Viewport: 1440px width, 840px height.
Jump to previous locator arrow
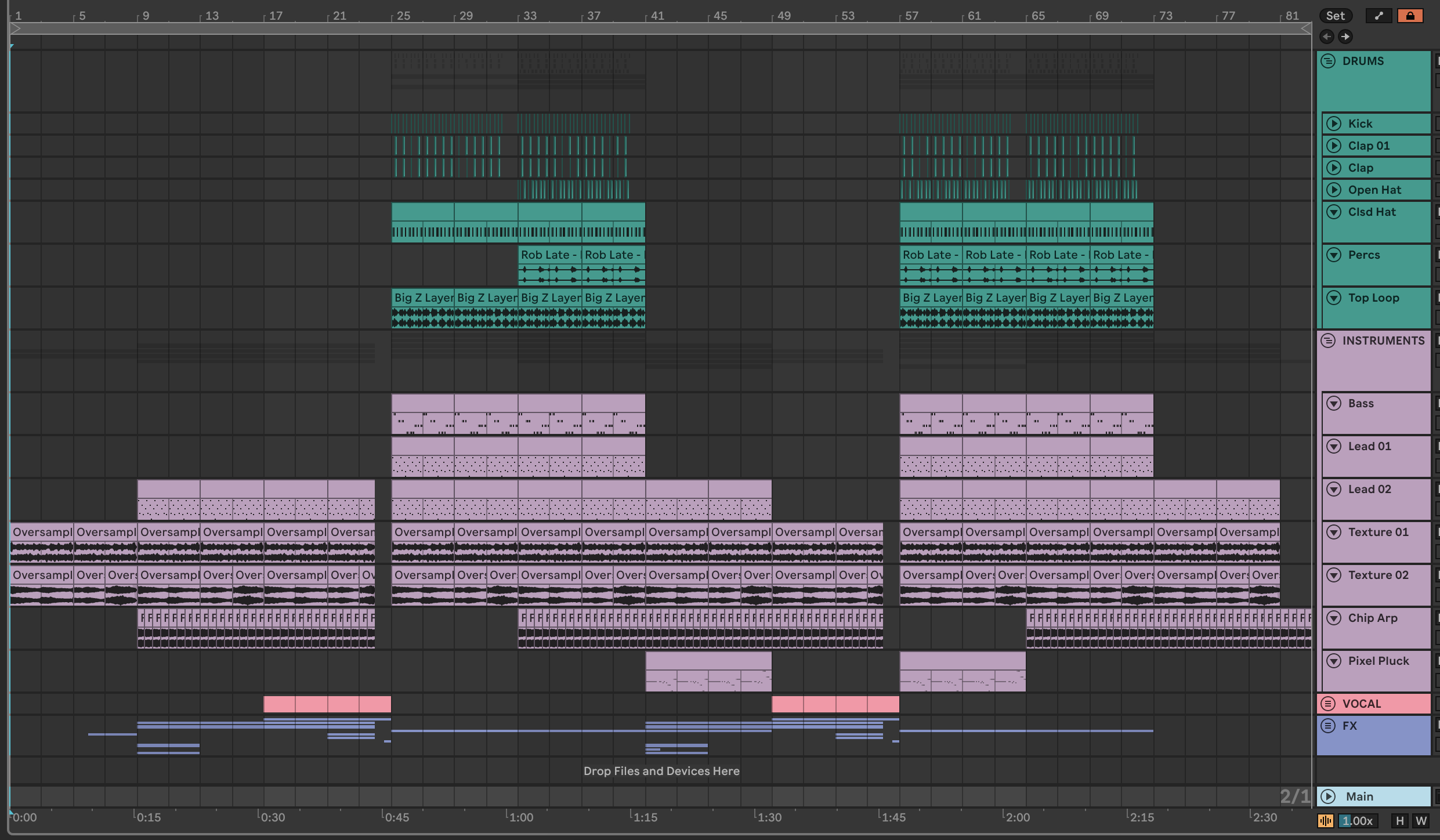pyautogui.click(x=1326, y=37)
